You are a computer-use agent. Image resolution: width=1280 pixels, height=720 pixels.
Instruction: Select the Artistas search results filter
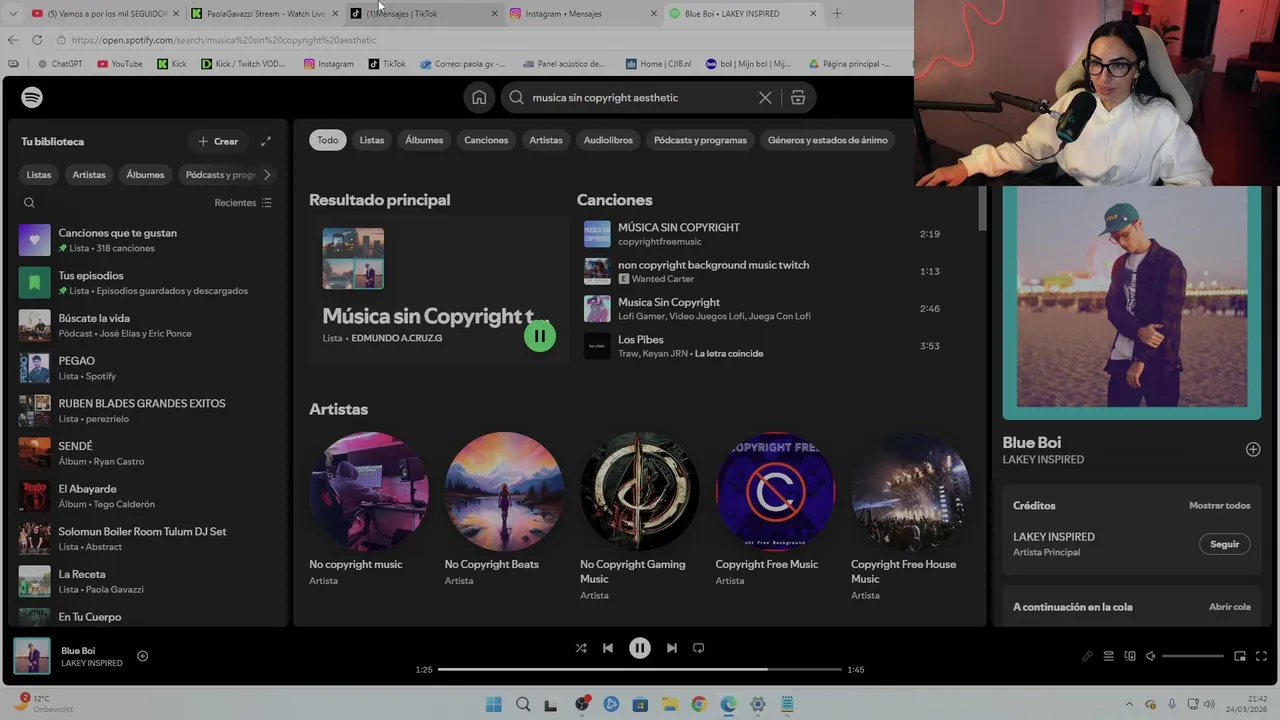546,140
